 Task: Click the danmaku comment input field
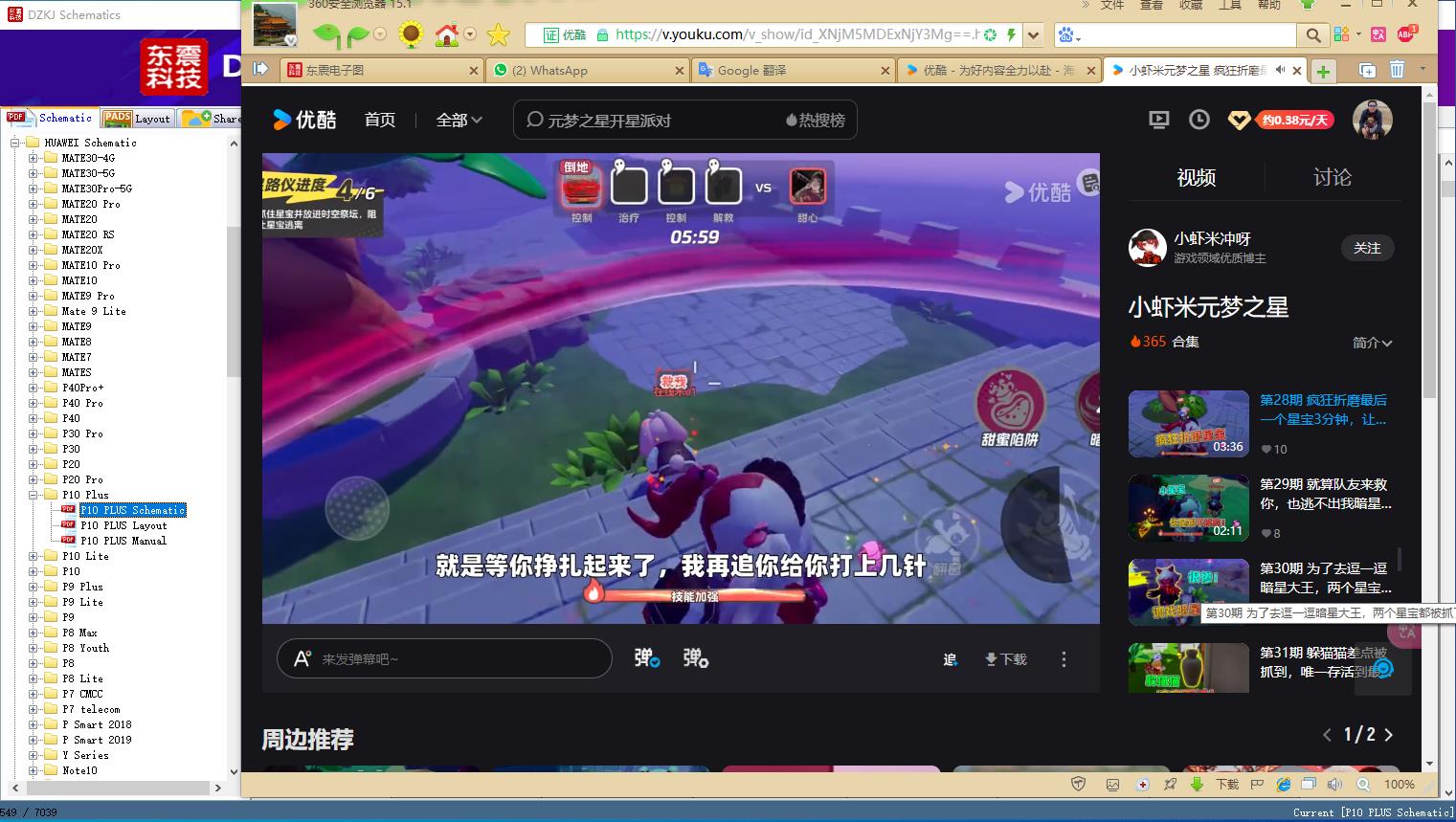pyautogui.click(x=444, y=658)
